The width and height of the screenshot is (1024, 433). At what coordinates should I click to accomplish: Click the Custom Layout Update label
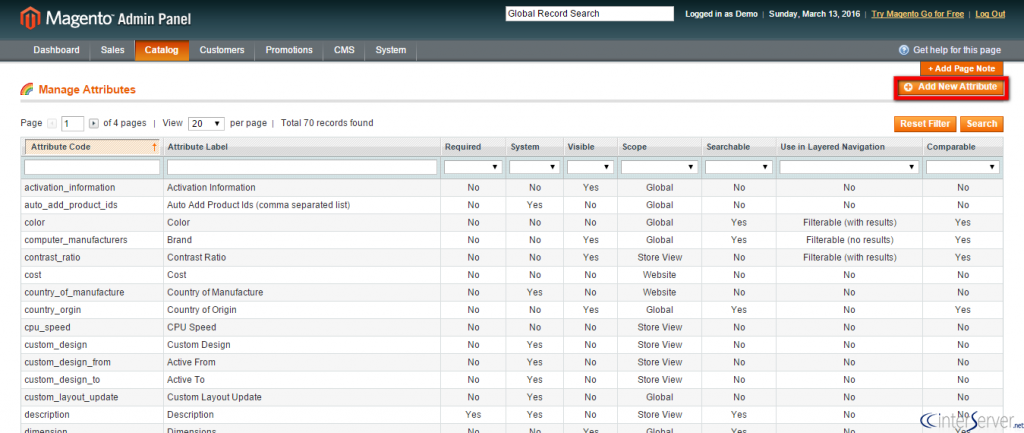(x=215, y=397)
